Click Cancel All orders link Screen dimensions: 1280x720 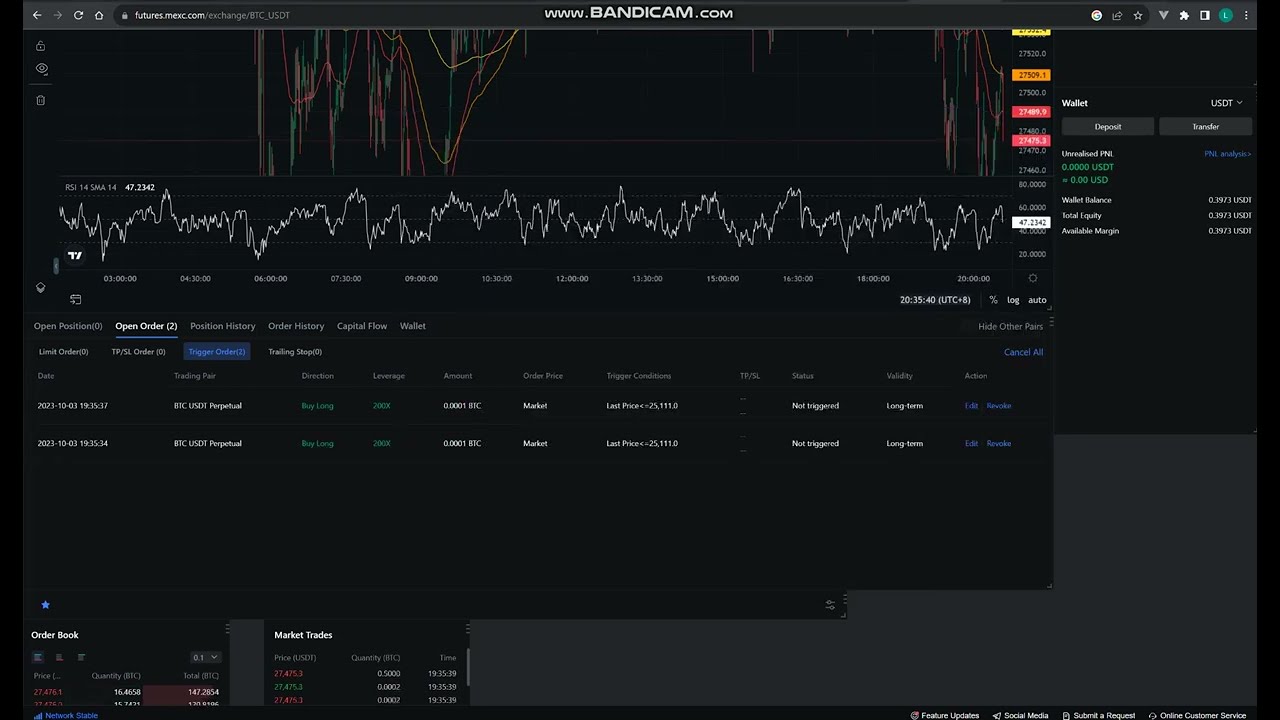pos(1023,352)
